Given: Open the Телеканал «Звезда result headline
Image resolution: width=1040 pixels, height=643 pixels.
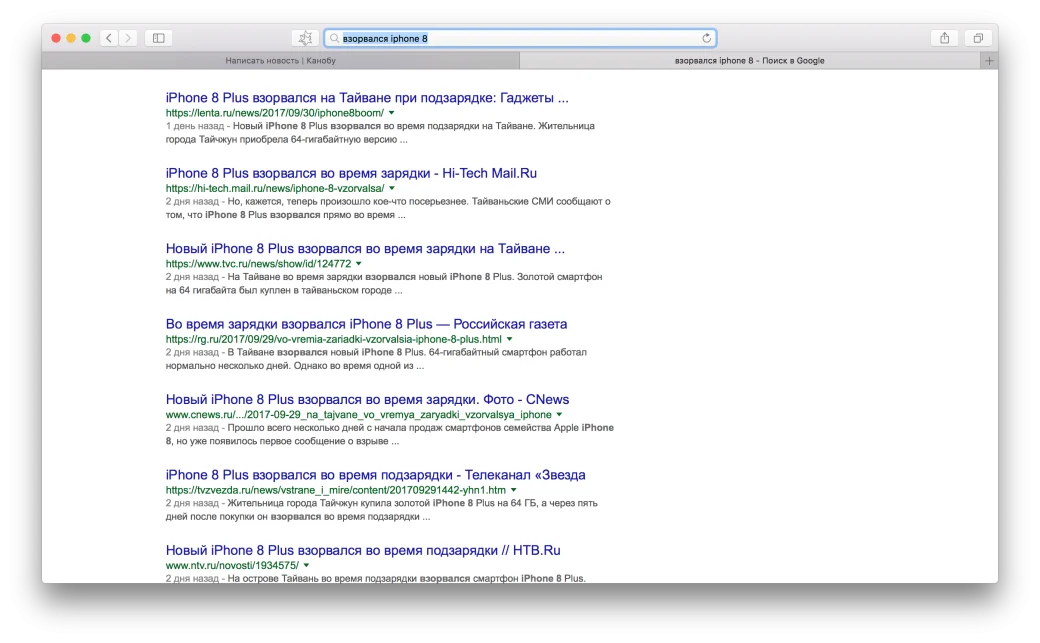Looking at the screenshot, I should pyautogui.click(x=375, y=475).
